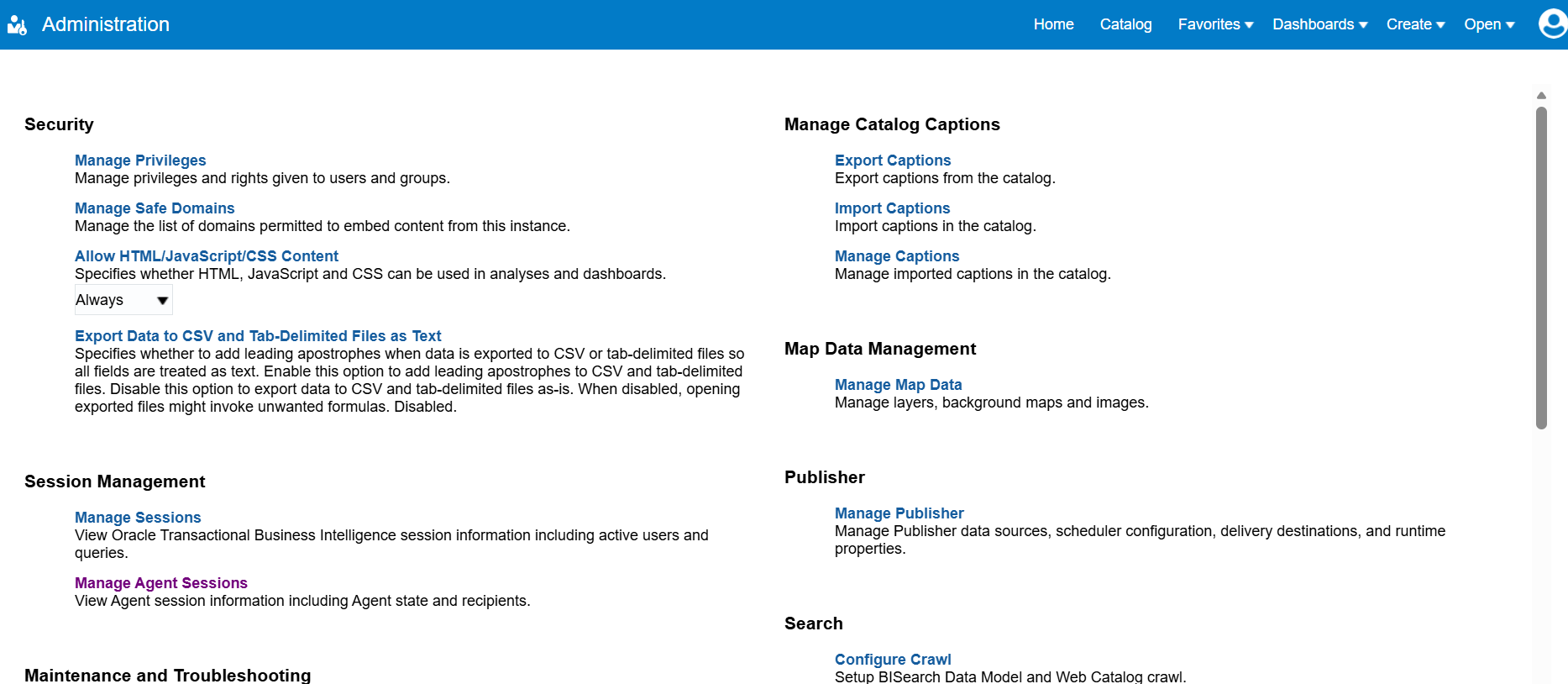Expand the Dashboards menu
The width and height of the screenshot is (1568, 684).
click(1319, 24)
